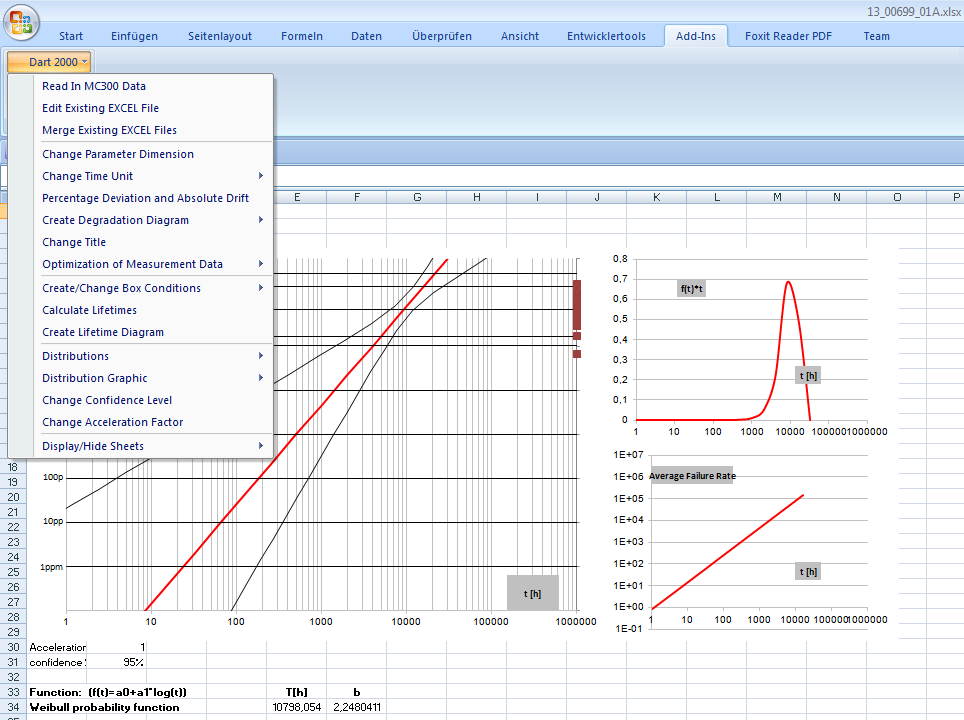The height and width of the screenshot is (720, 964).
Task: Select row 25 header
Action: pyautogui.click(x=13, y=572)
